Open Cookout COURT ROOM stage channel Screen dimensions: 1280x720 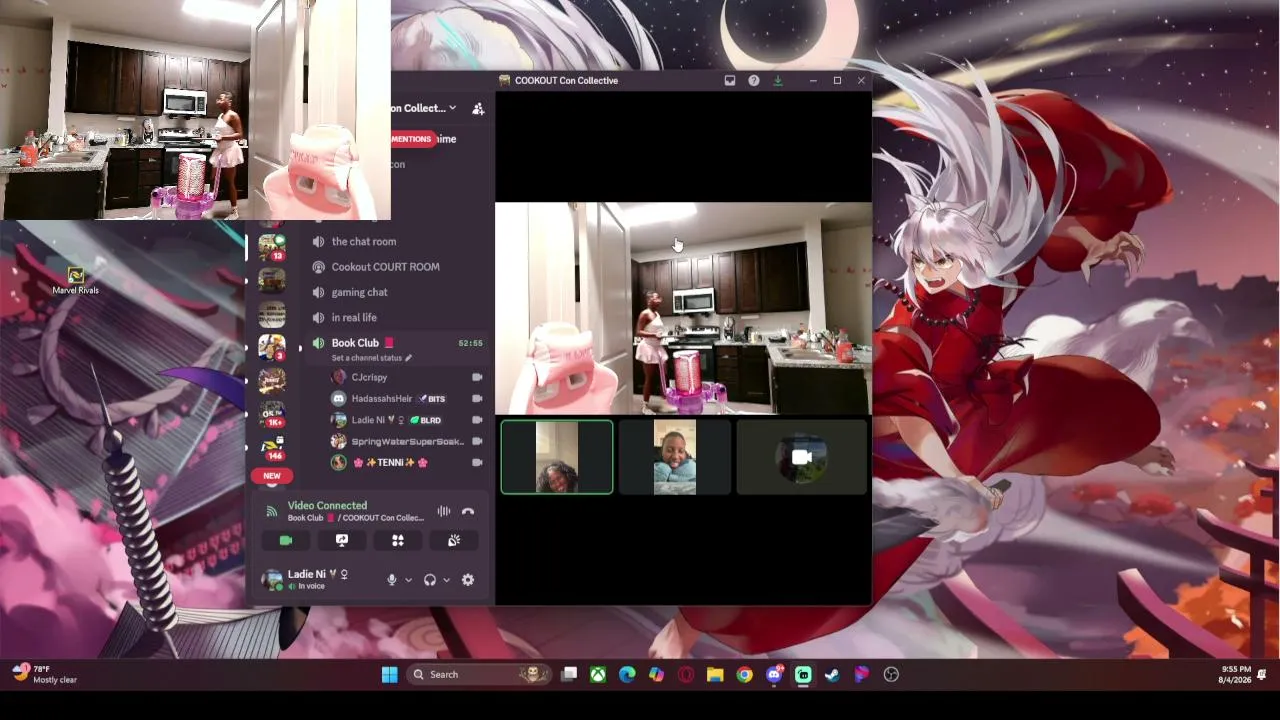pos(385,267)
